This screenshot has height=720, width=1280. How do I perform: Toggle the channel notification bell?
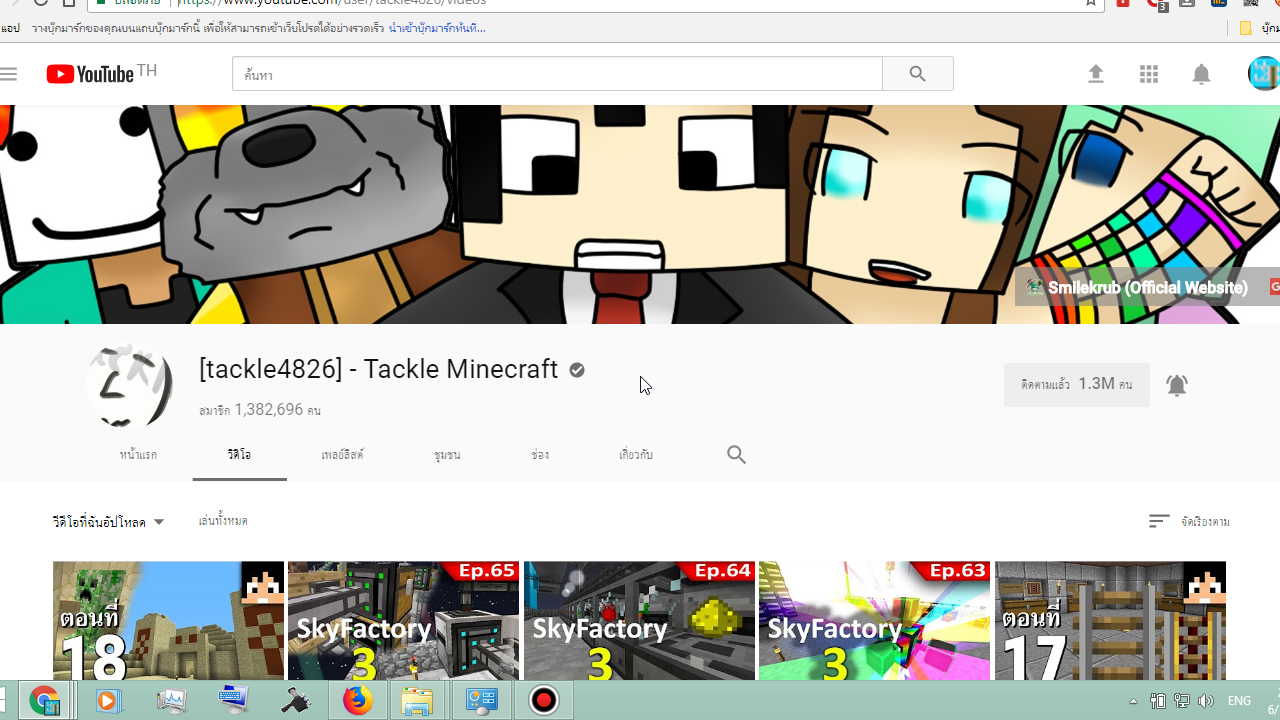[1177, 385]
